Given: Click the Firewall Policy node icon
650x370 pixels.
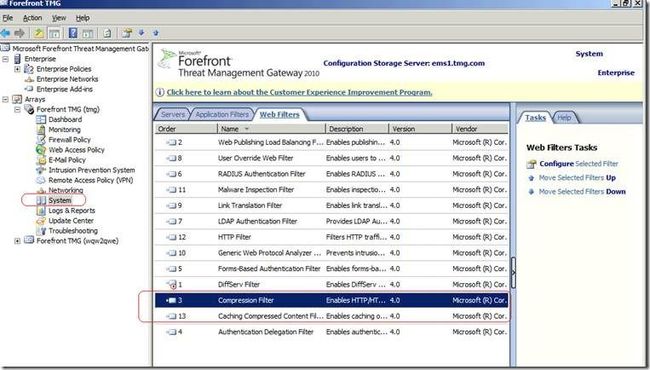Looking at the screenshot, I should pos(41,140).
